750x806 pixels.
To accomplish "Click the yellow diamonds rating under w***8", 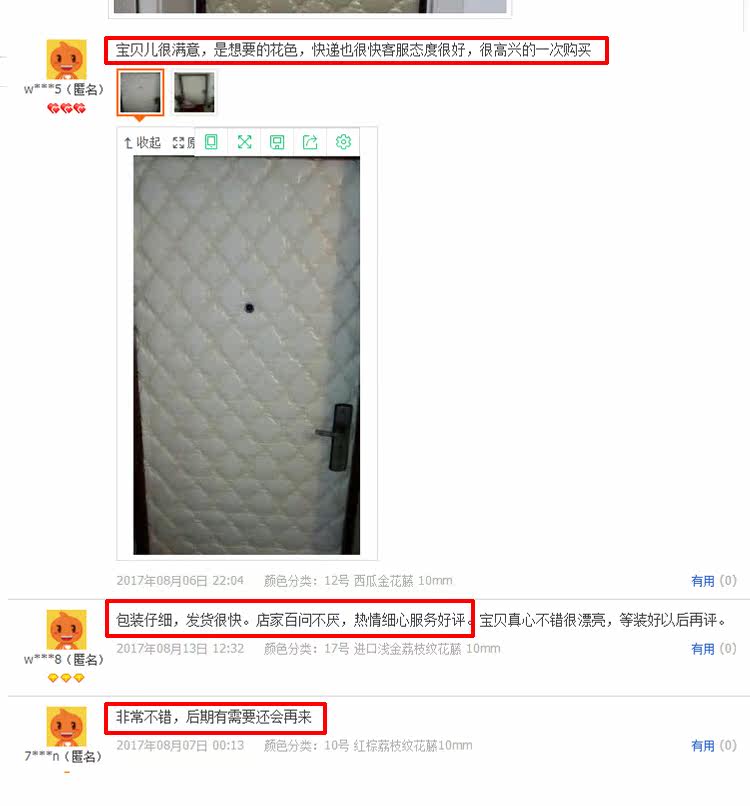I will (66, 678).
